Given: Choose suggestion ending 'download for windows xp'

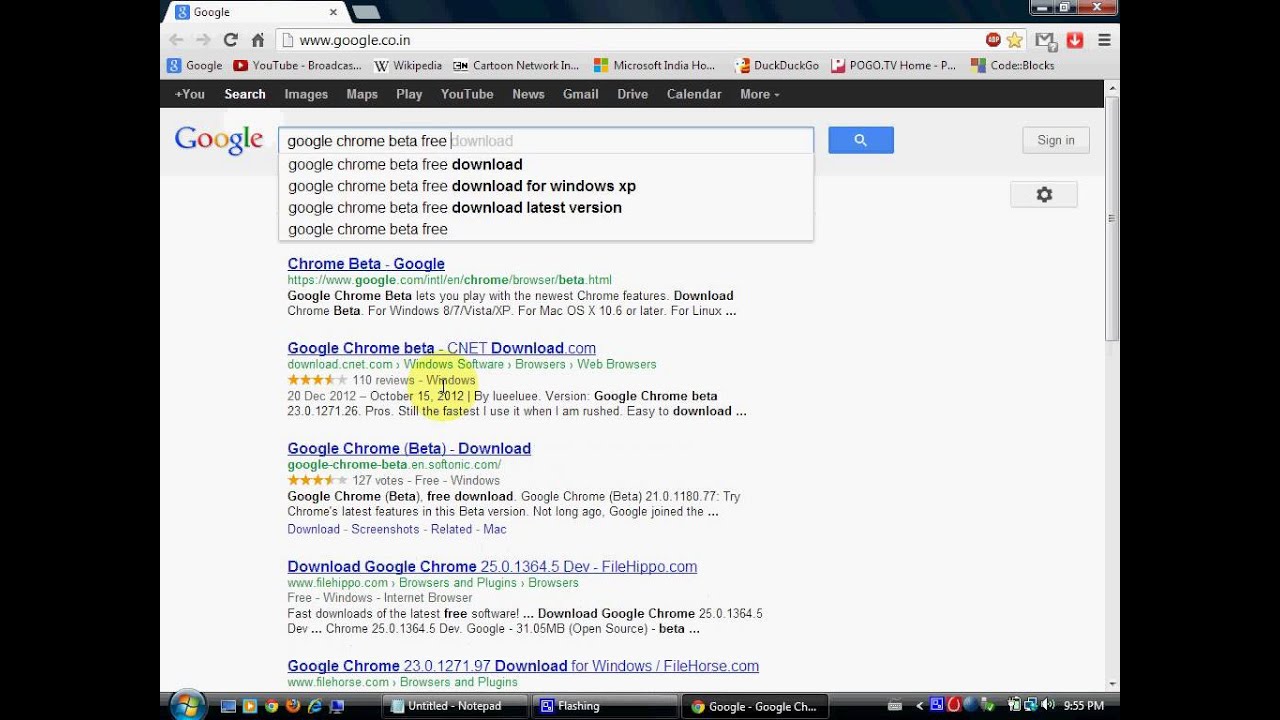Looking at the screenshot, I should coord(546,186).
